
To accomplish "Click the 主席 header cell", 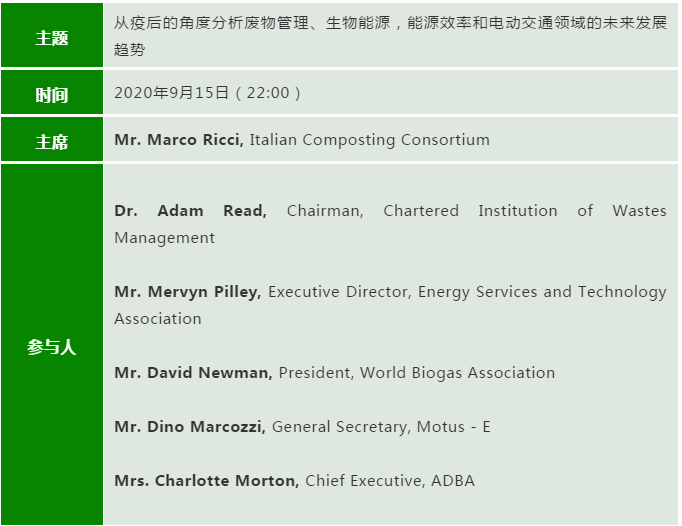I will click(52, 141).
